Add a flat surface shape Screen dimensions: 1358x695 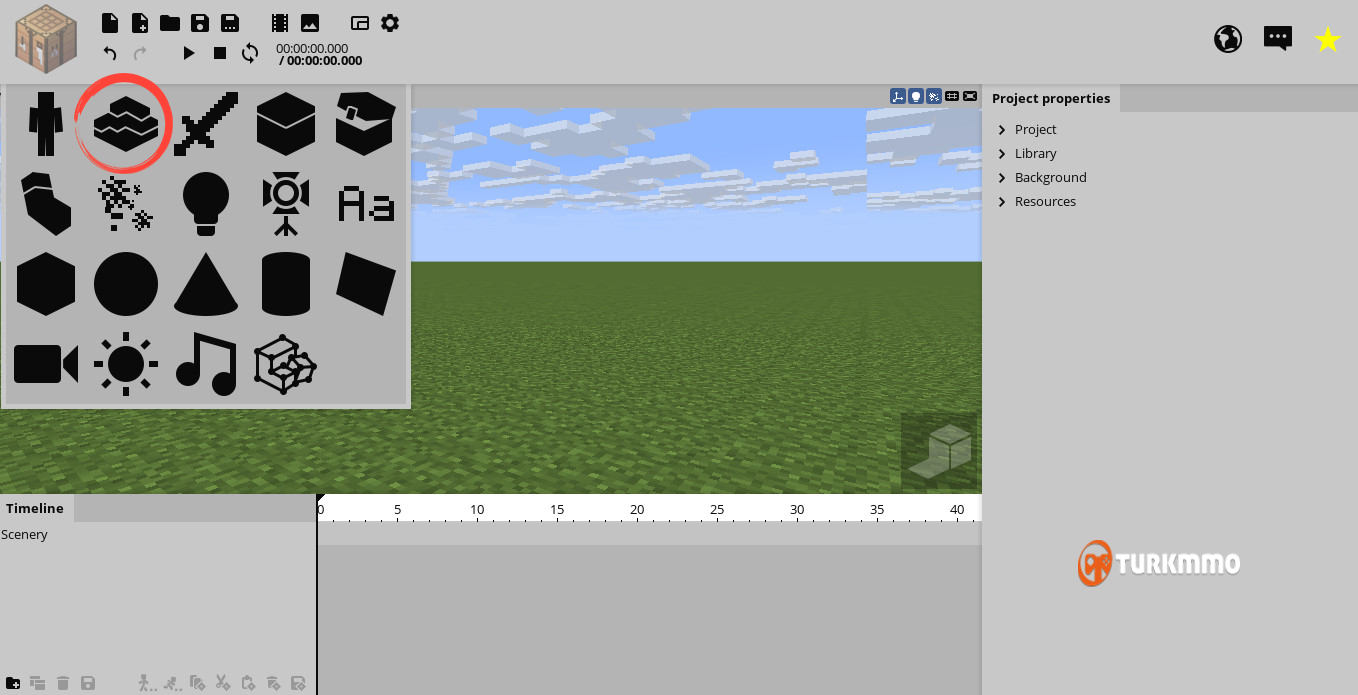[x=366, y=284]
